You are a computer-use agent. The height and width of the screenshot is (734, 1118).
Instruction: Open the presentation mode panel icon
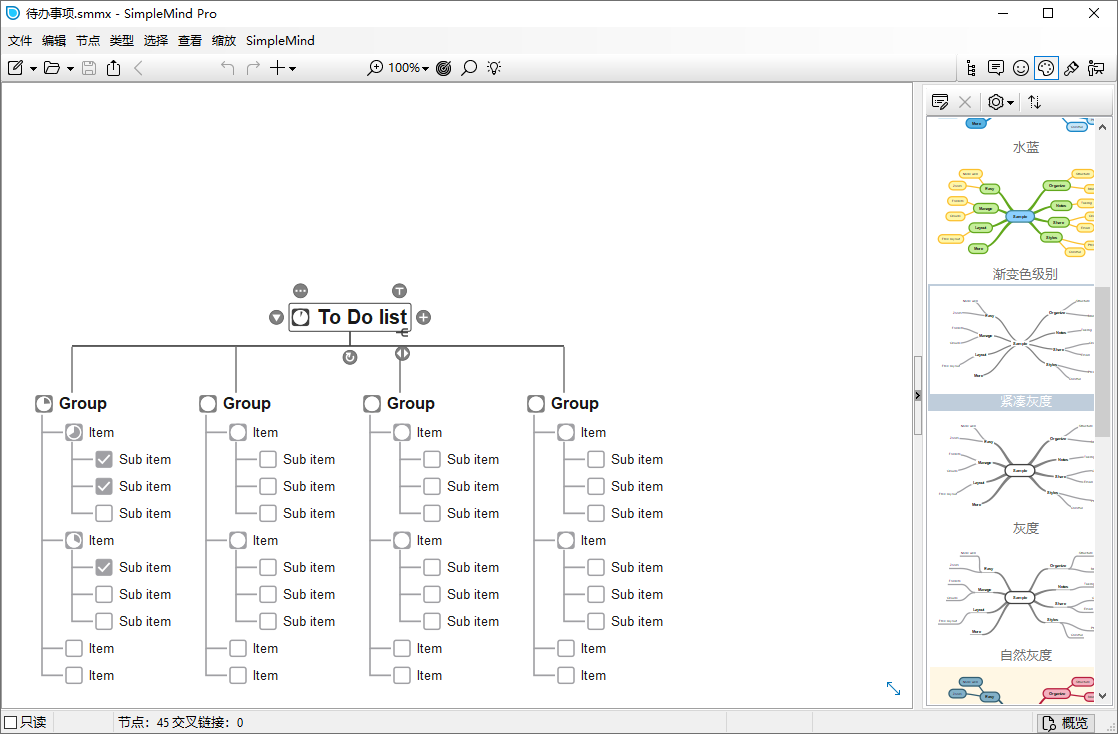[x=1096, y=68]
